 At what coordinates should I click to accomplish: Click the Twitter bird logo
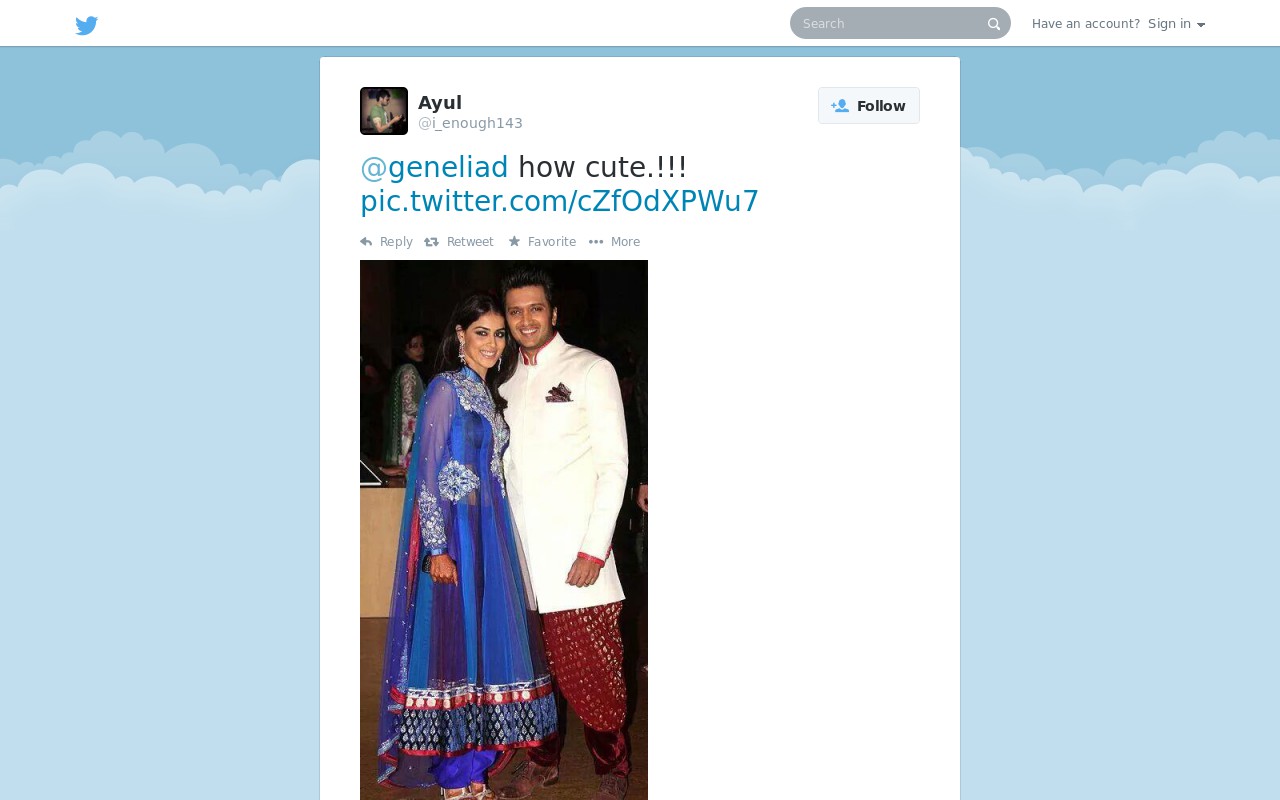coord(87,25)
